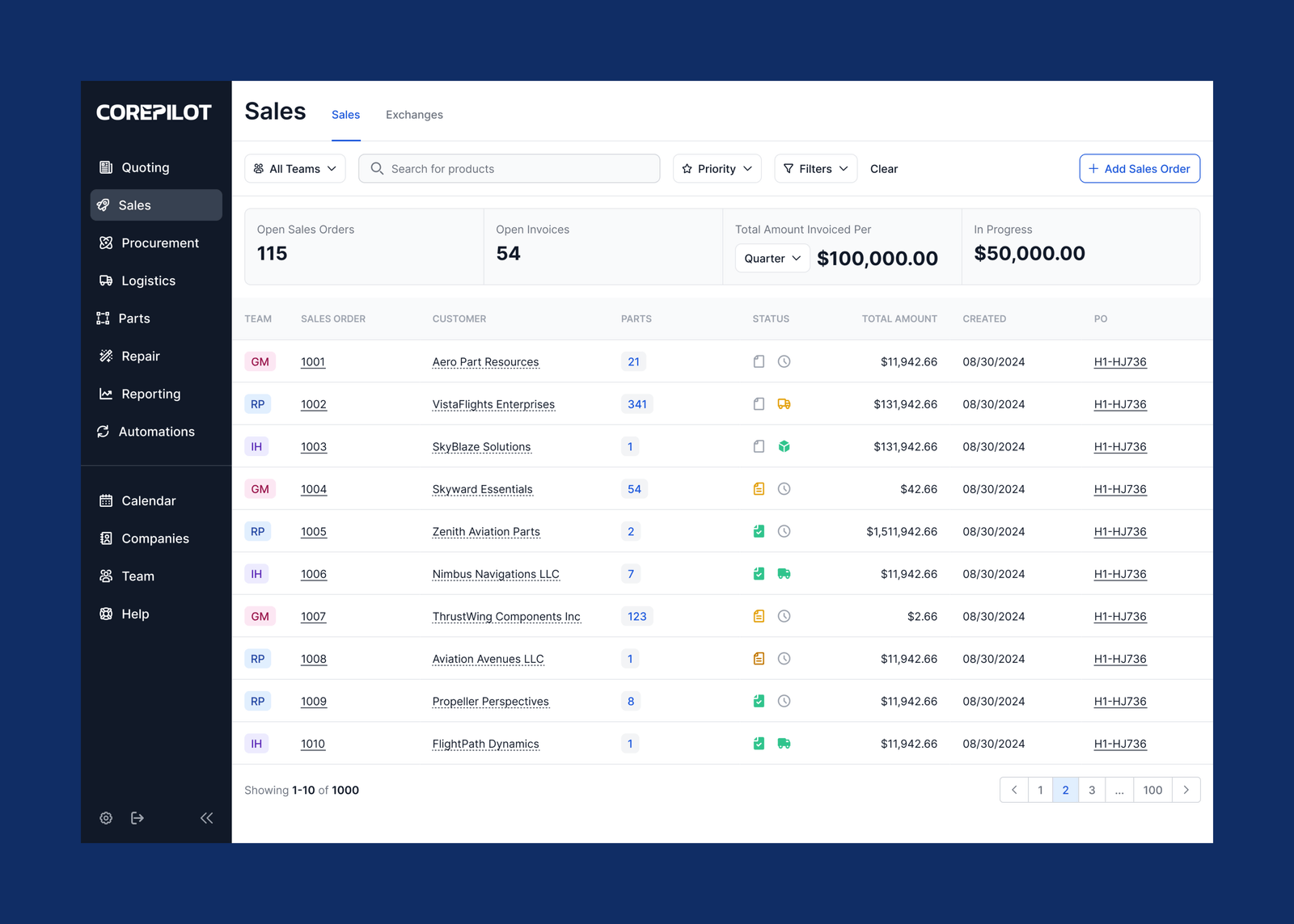Change the Quarter period selector

(771, 258)
